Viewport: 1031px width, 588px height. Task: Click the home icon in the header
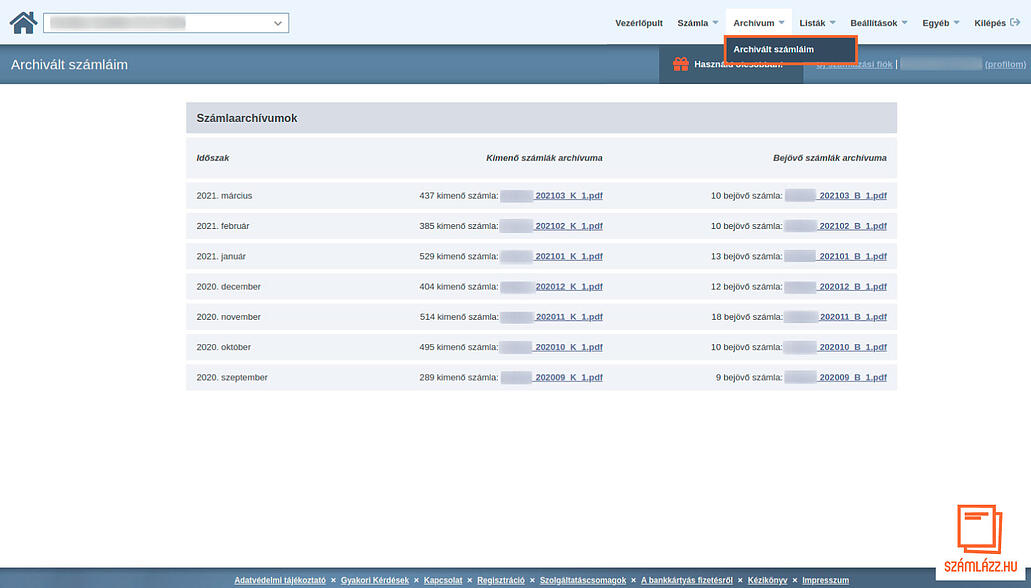[23, 22]
